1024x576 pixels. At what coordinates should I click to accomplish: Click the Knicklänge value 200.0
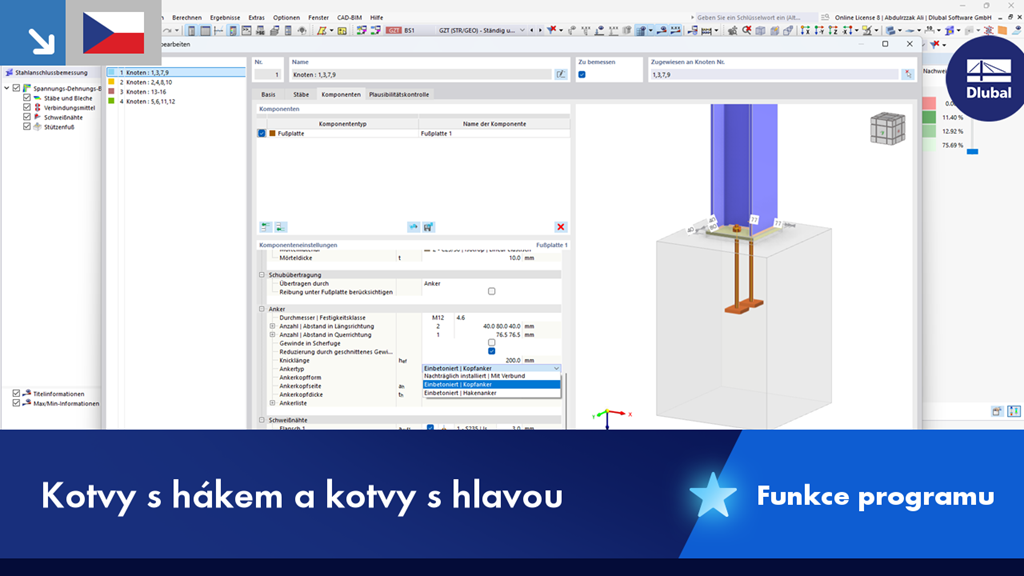[x=512, y=360]
